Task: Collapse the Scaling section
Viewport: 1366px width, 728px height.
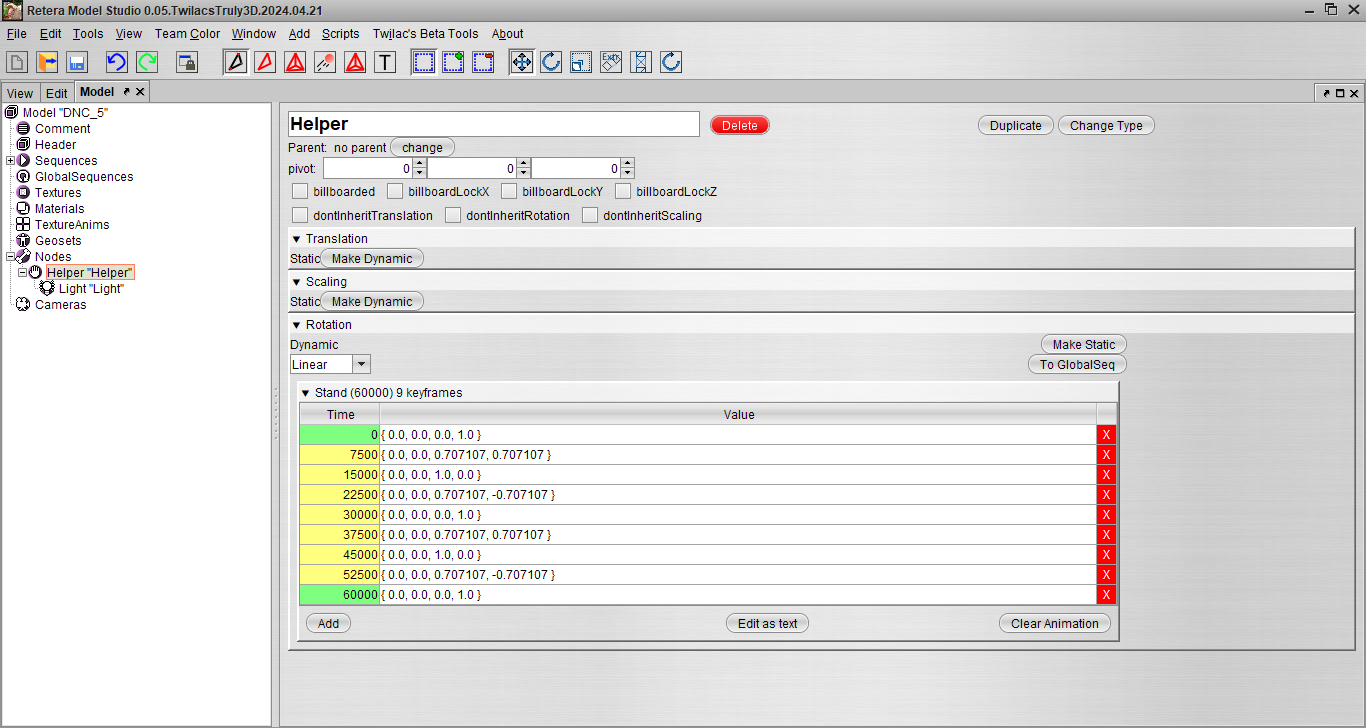Action: click(x=296, y=282)
